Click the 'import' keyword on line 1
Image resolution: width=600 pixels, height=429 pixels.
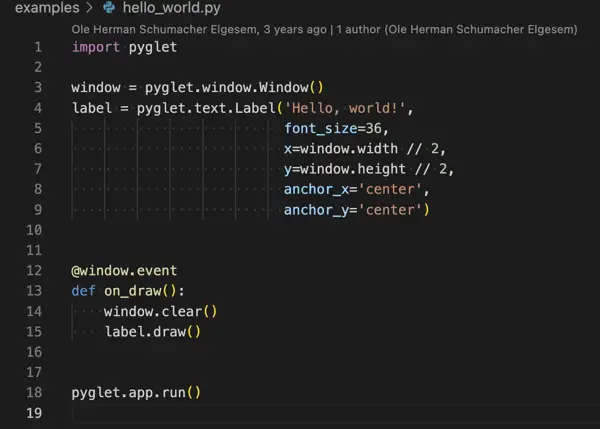96,47
